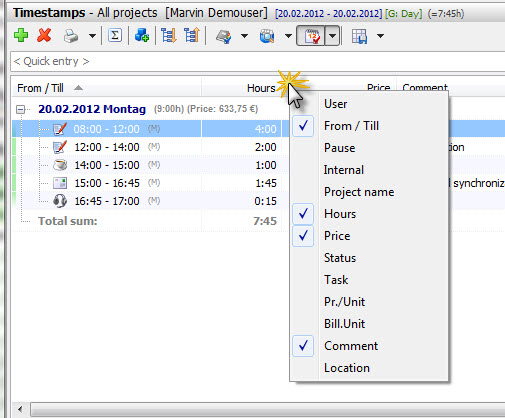Viewport: 505px width, 418px height.
Task: Open the calendar button dropdown arrow
Action: click(x=333, y=36)
